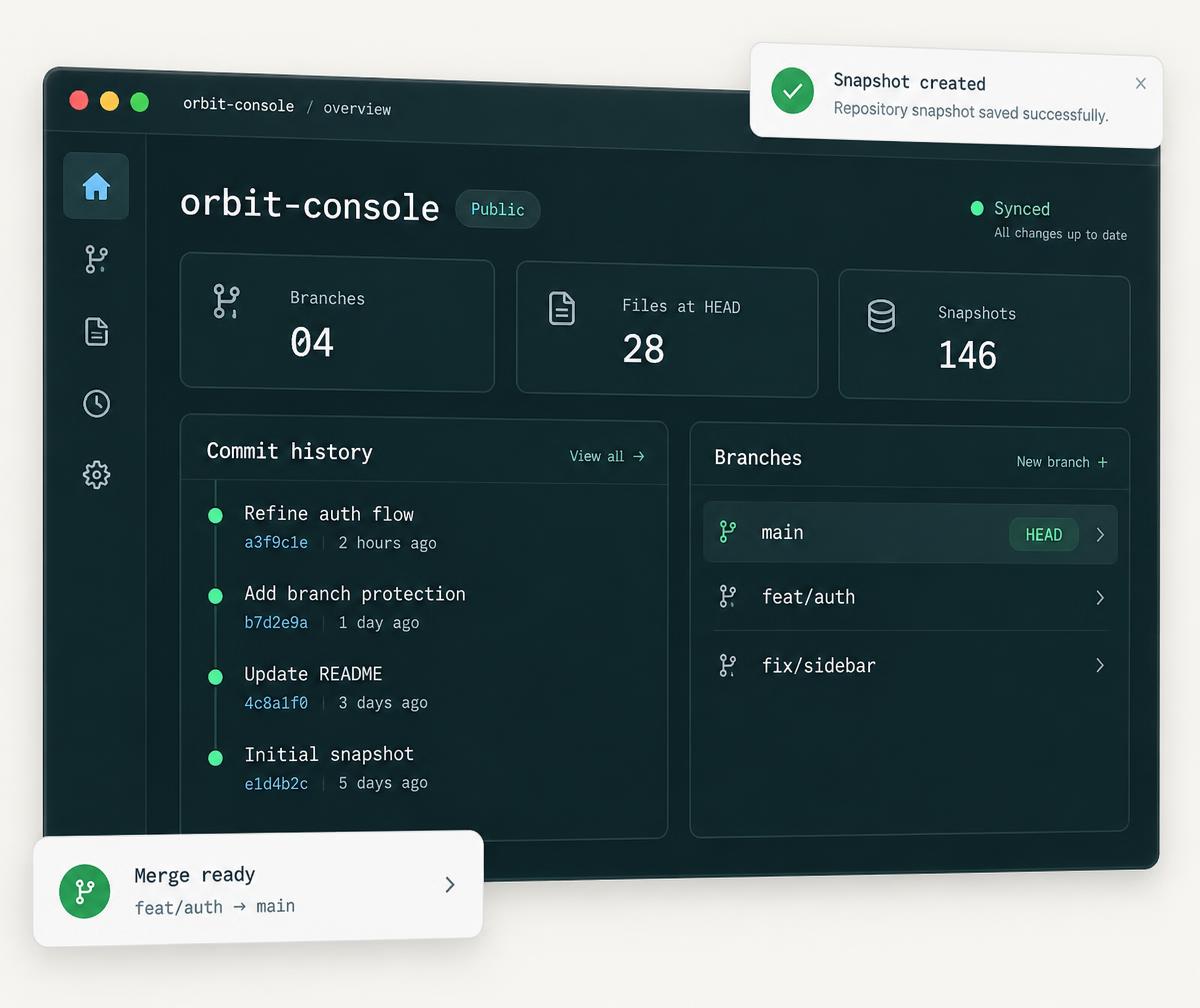
Task: Open the files document icon in the sidebar
Action: 96,332
